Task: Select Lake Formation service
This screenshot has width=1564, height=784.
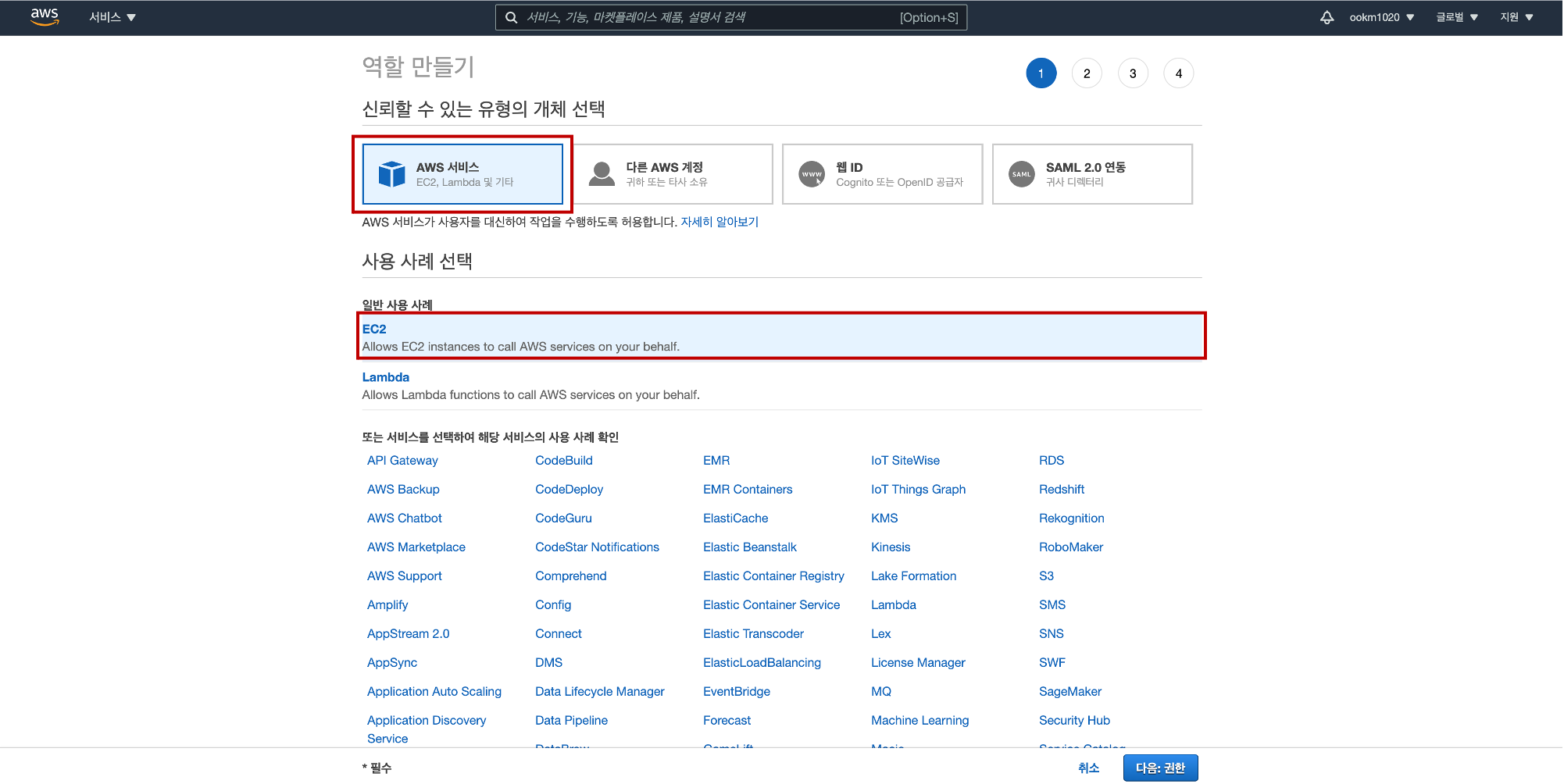Action: click(914, 576)
